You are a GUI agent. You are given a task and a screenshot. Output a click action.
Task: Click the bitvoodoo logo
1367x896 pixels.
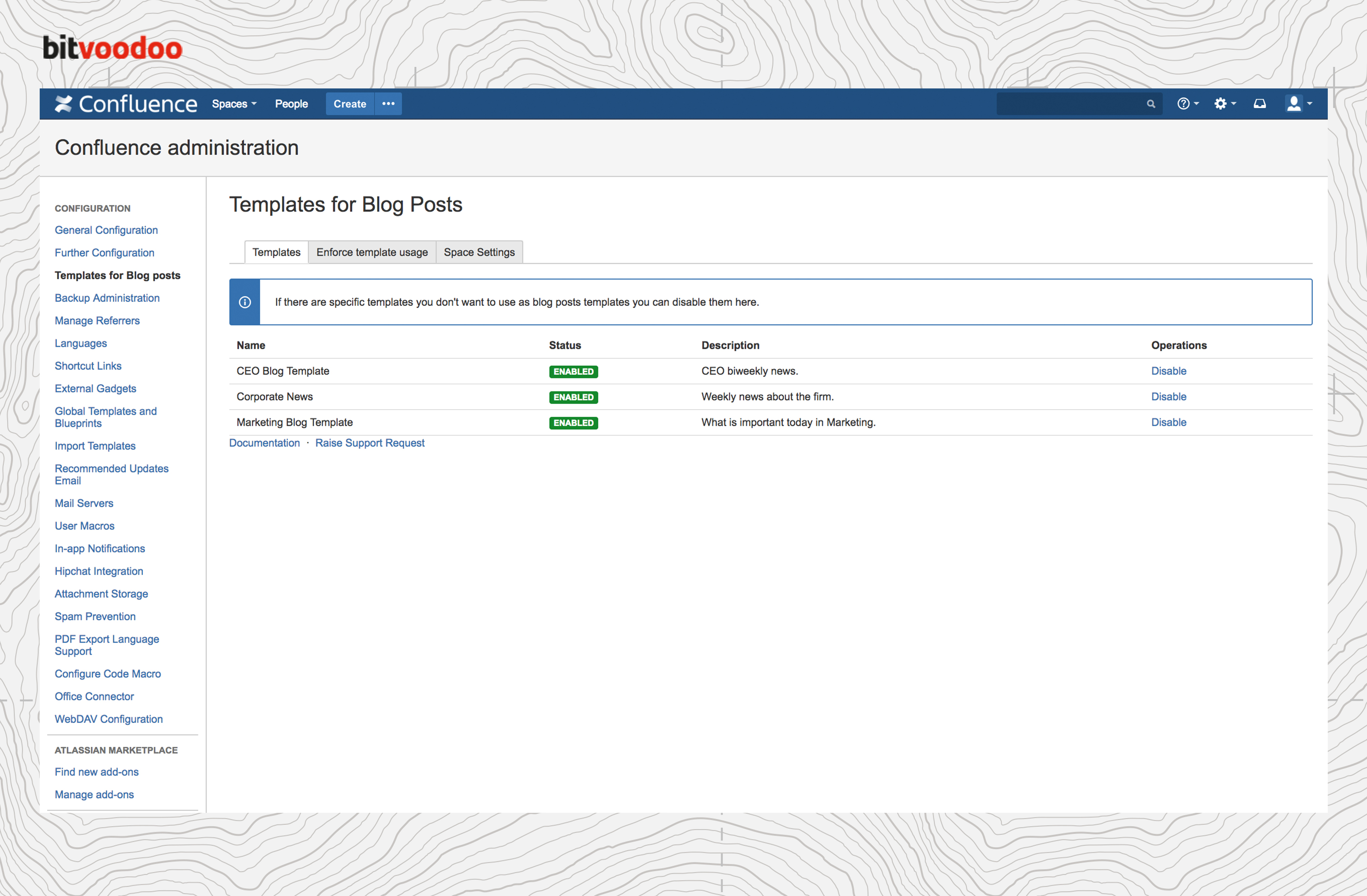tap(113, 48)
